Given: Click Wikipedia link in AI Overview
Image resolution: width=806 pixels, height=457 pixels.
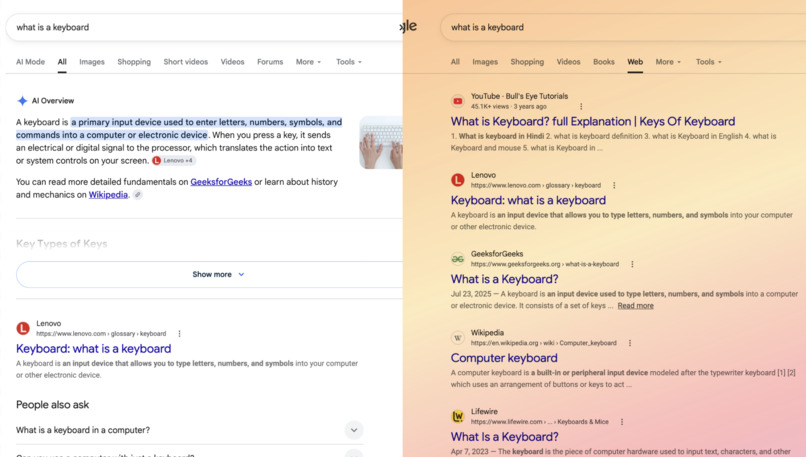Looking at the screenshot, I should point(108,195).
